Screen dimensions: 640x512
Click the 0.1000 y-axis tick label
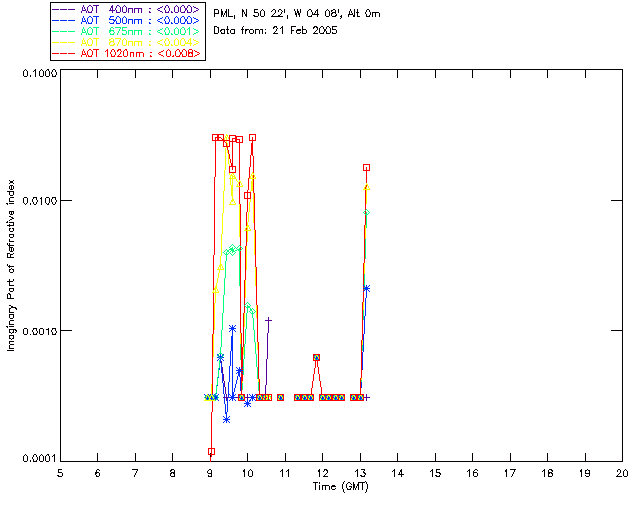tap(39, 73)
